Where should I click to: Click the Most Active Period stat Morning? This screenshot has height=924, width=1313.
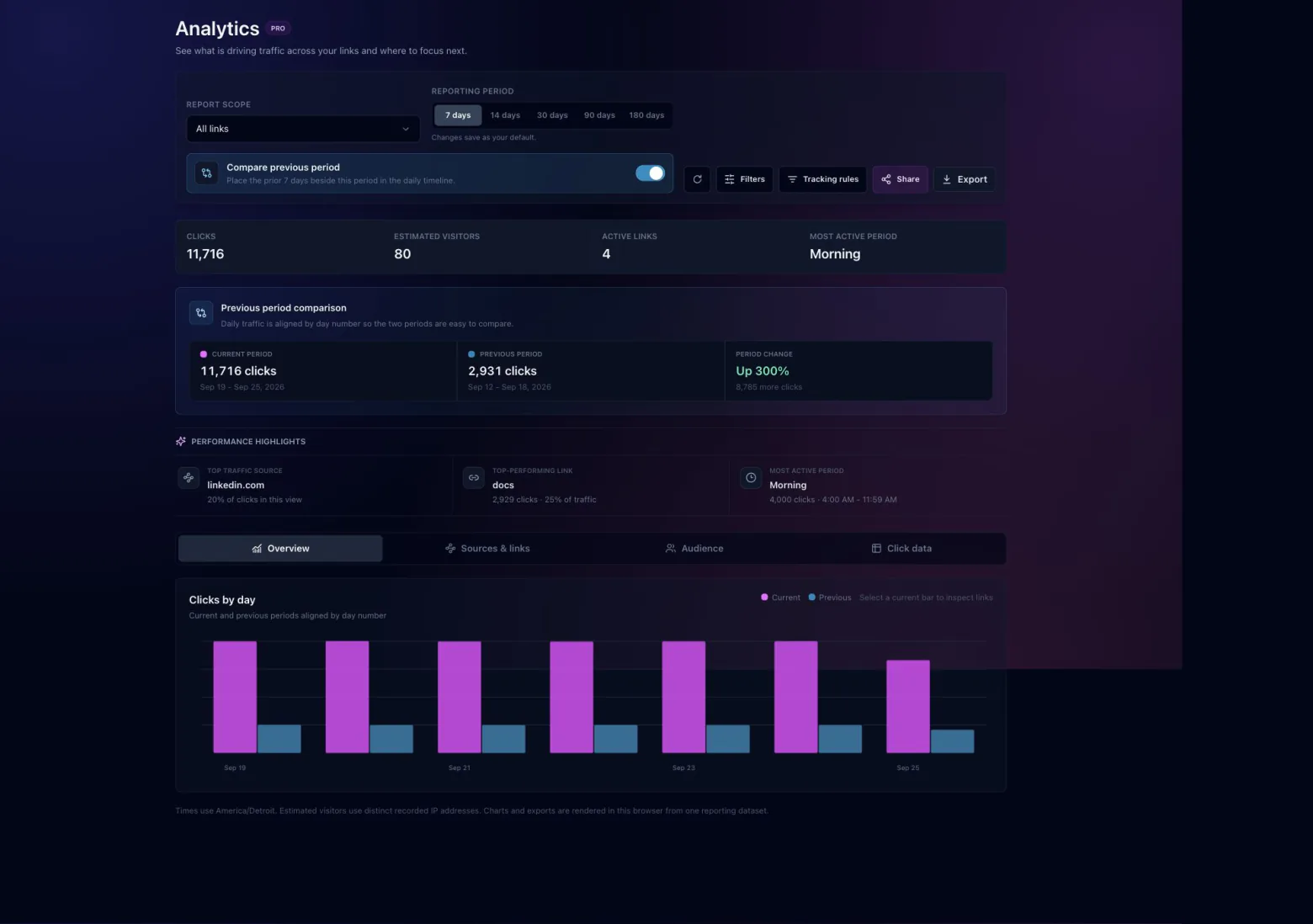[x=835, y=254]
